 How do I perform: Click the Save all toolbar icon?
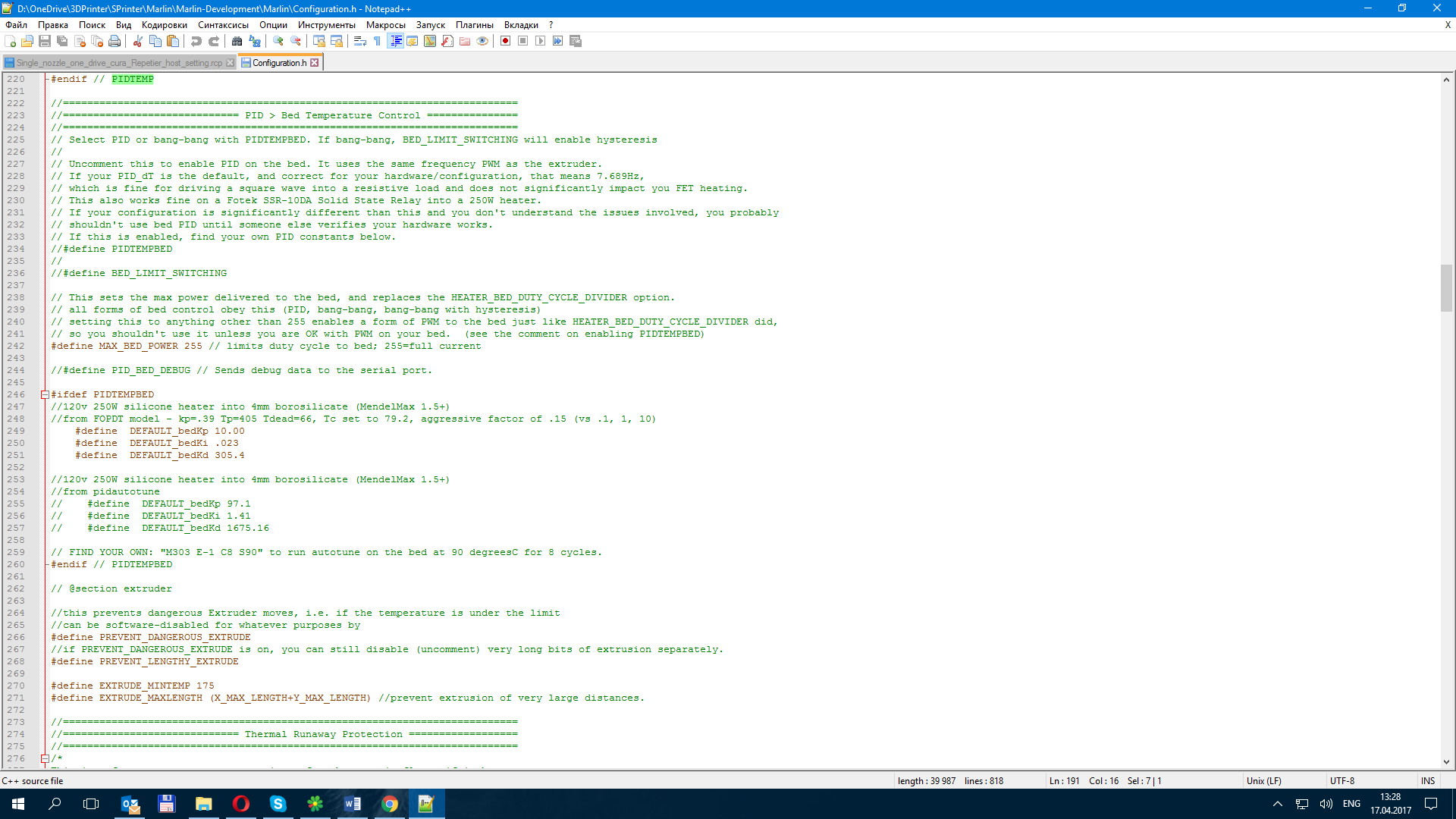[x=62, y=41]
